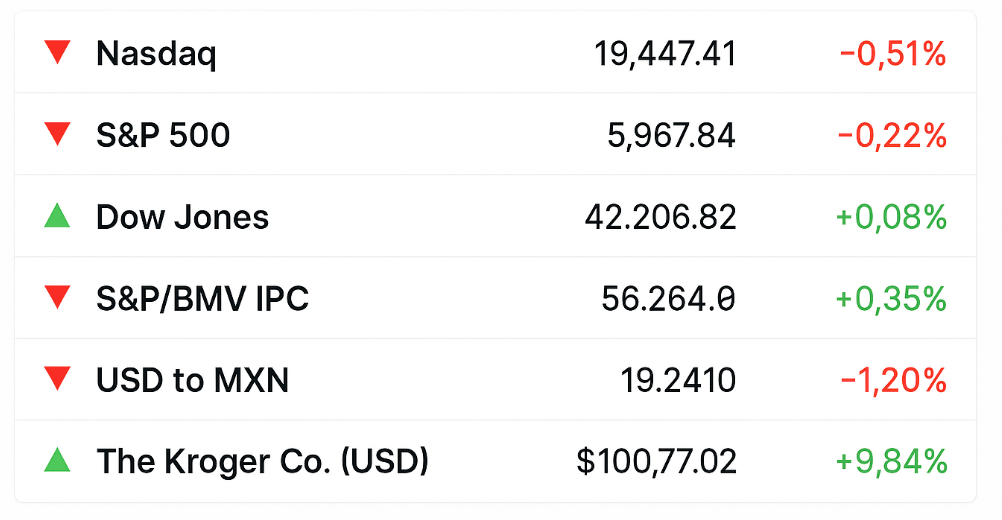Select the Dow Jones label
1002x520 pixels.
(x=182, y=217)
